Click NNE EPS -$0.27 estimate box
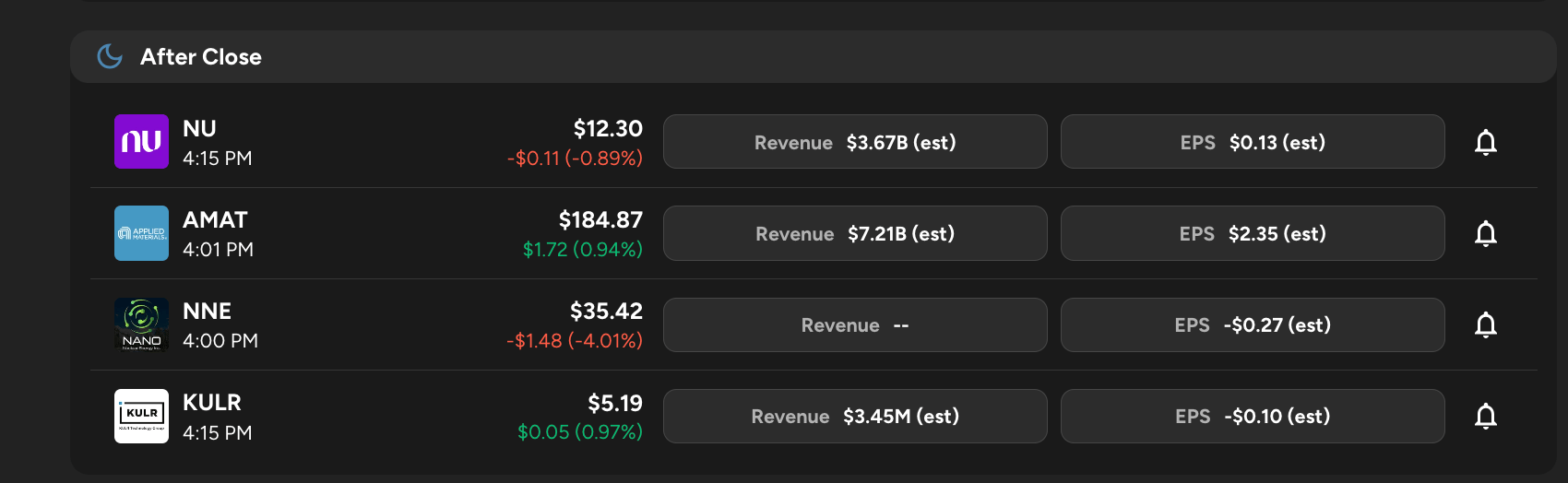Screen dimensions: 1568x483 pyautogui.click(x=1253, y=324)
